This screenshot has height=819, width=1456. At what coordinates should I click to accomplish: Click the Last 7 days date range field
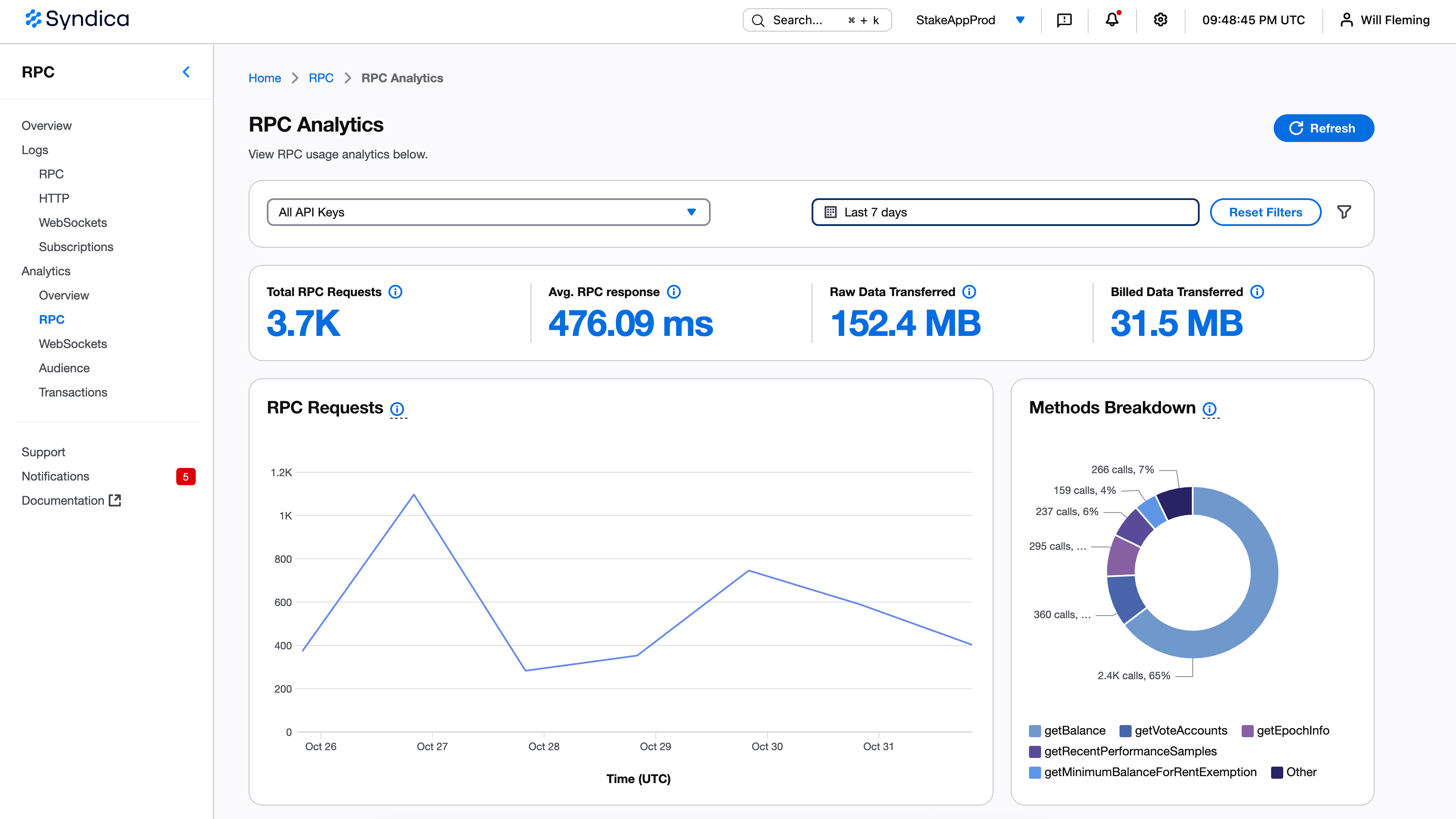1005,212
